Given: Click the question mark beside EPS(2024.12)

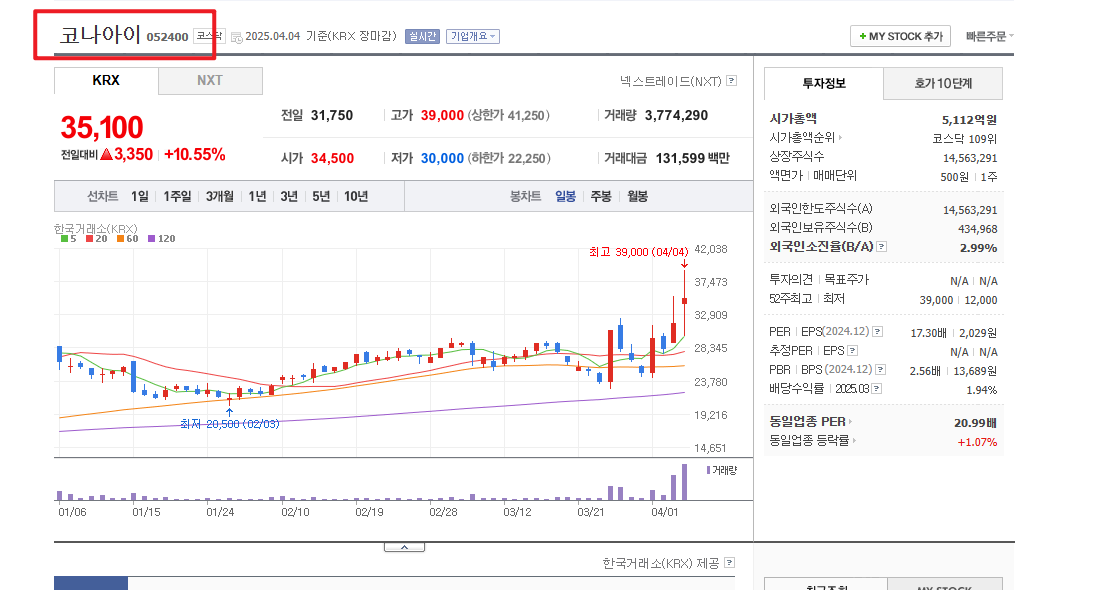Looking at the screenshot, I should pos(876,331).
